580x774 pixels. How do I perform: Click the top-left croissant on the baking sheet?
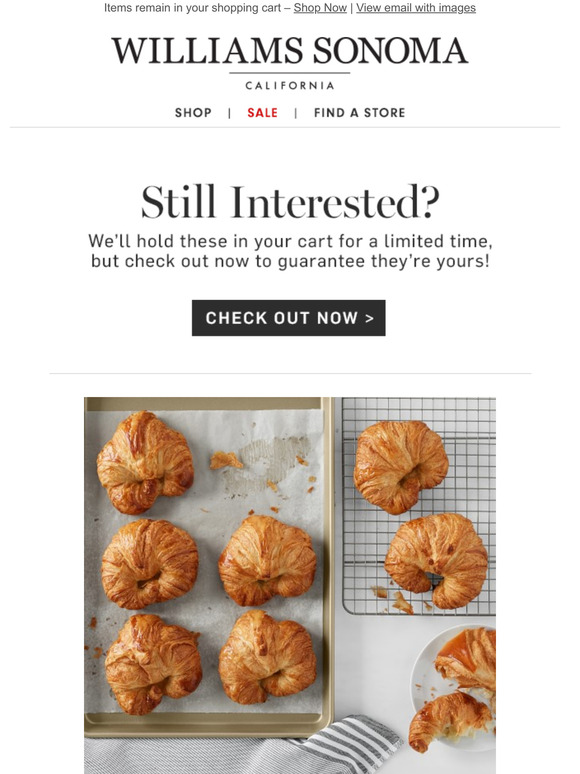pyautogui.click(x=145, y=462)
